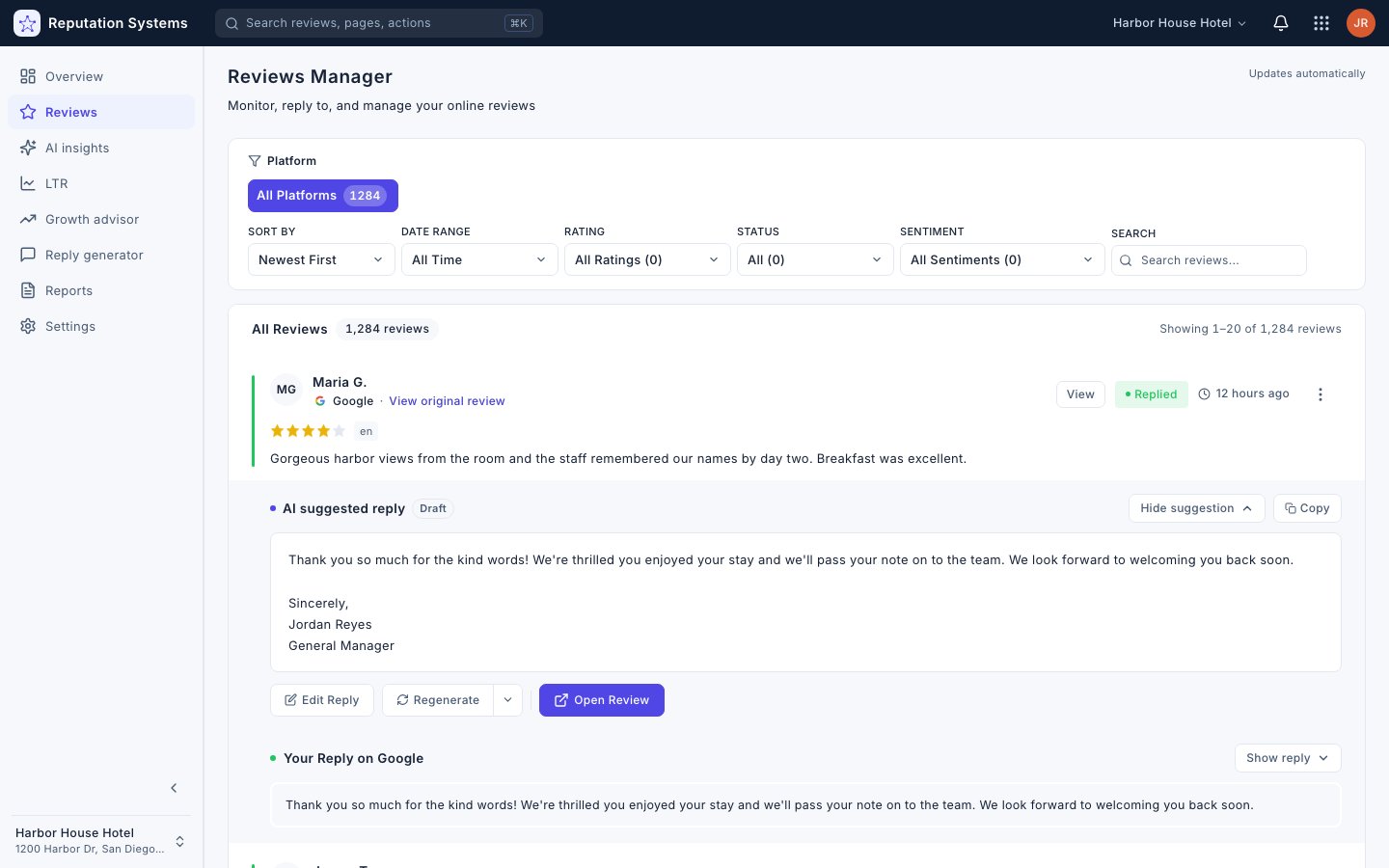Image resolution: width=1389 pixels, height=868 pixels.
Task: Collapse the sidebar with the chevron
Action: 174,788
